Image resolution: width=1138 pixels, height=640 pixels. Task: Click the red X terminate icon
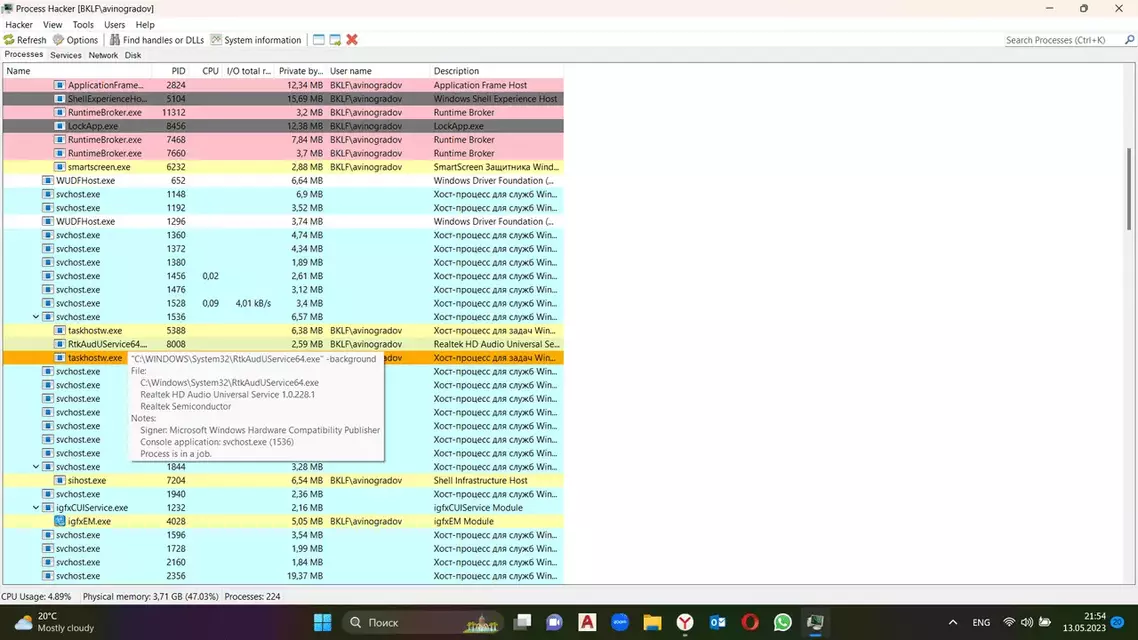tap(352, 40)
